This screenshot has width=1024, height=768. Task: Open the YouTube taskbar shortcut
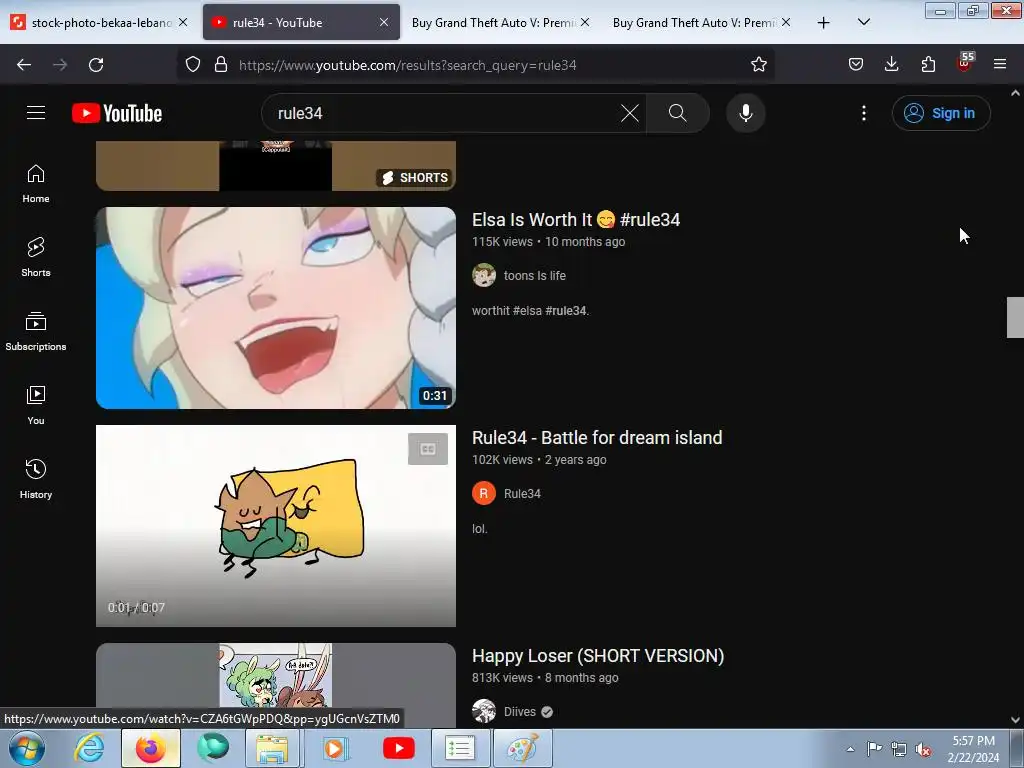pos(398,748)
